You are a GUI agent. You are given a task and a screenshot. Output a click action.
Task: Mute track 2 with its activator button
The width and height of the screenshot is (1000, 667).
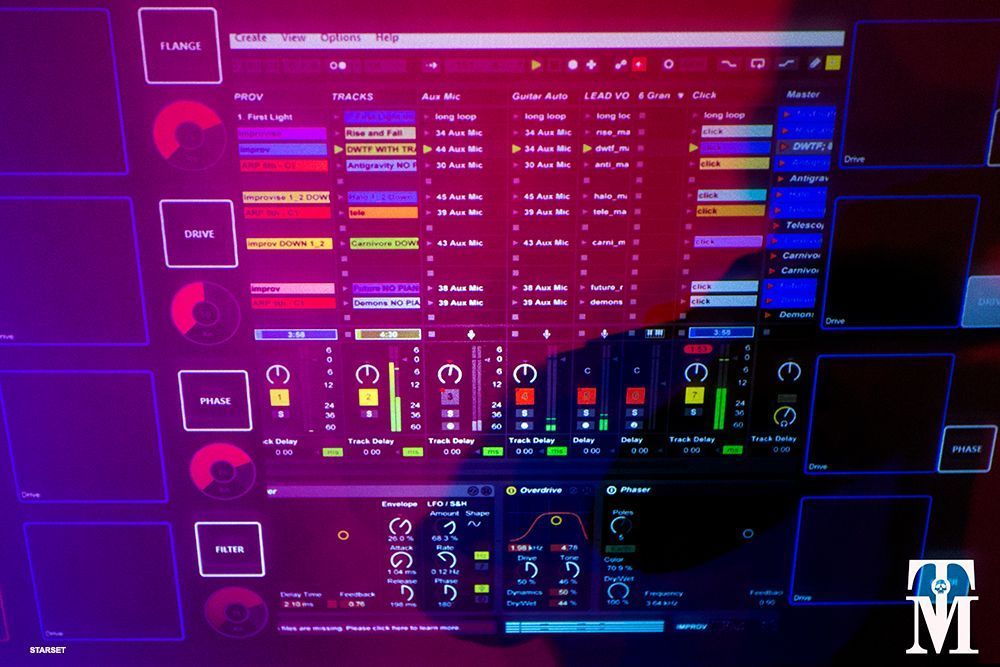(368, 398)
